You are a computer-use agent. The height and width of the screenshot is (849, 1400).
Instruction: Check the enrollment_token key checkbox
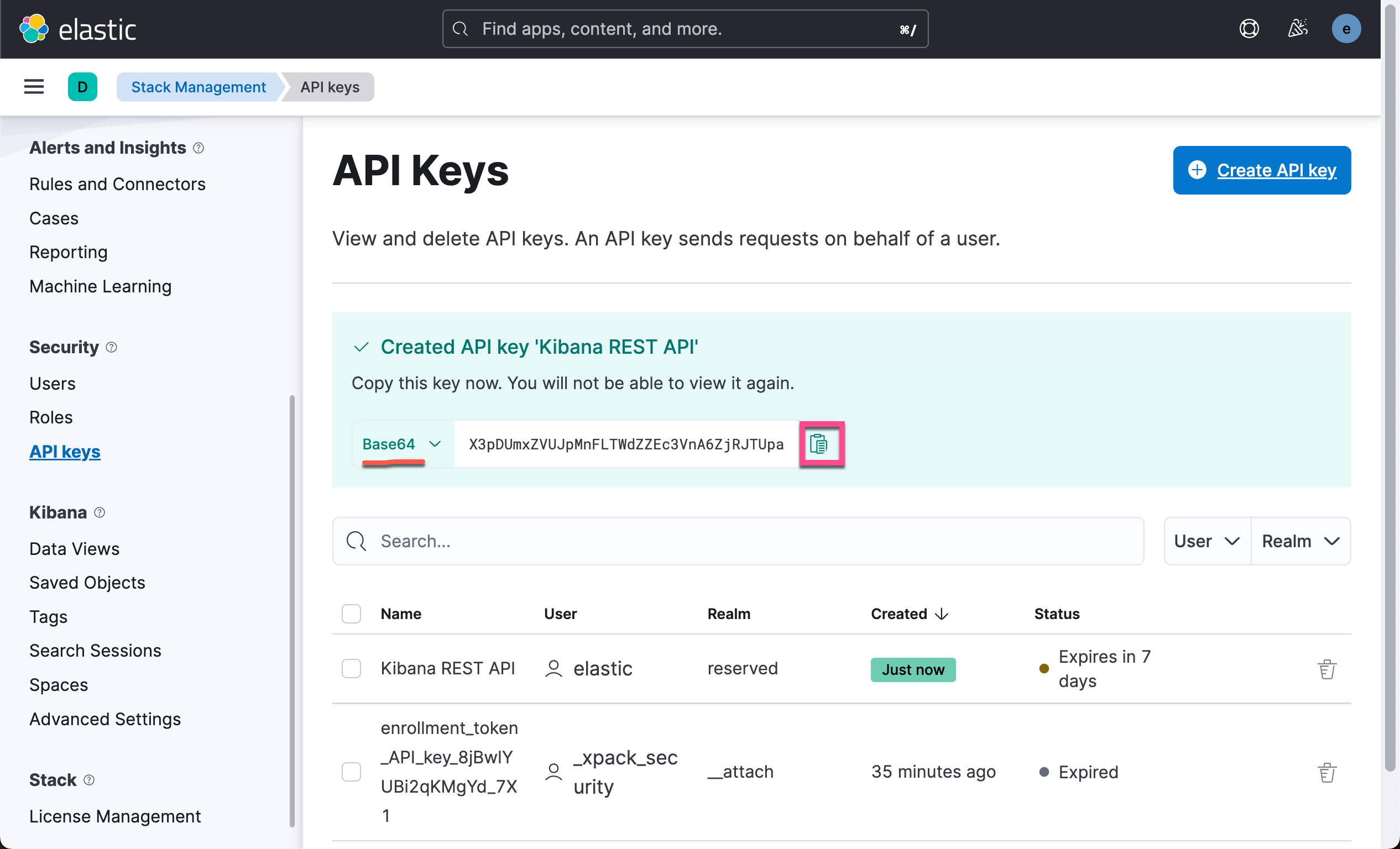(351, 771)
